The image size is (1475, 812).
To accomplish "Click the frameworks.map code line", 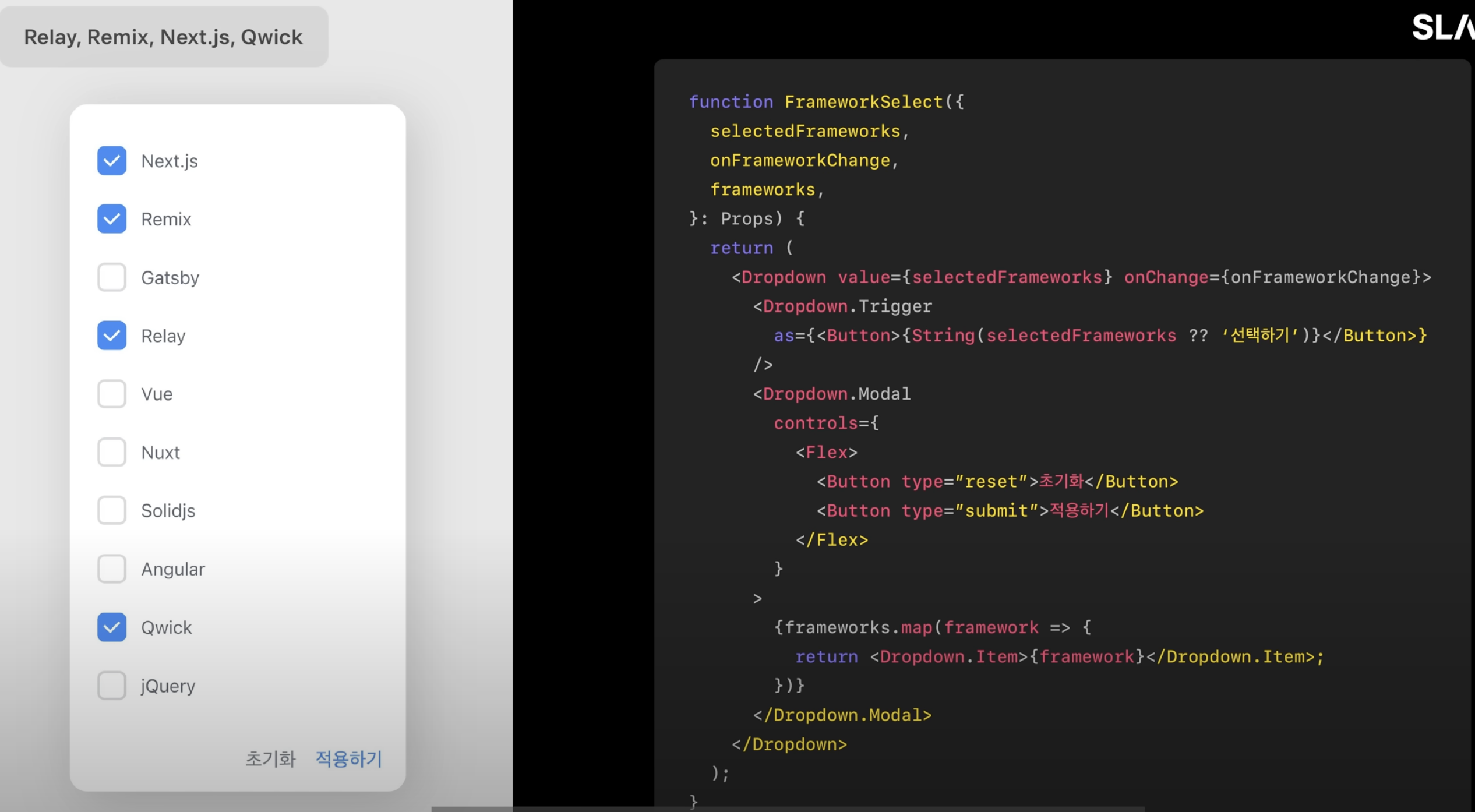I will 933,627.
